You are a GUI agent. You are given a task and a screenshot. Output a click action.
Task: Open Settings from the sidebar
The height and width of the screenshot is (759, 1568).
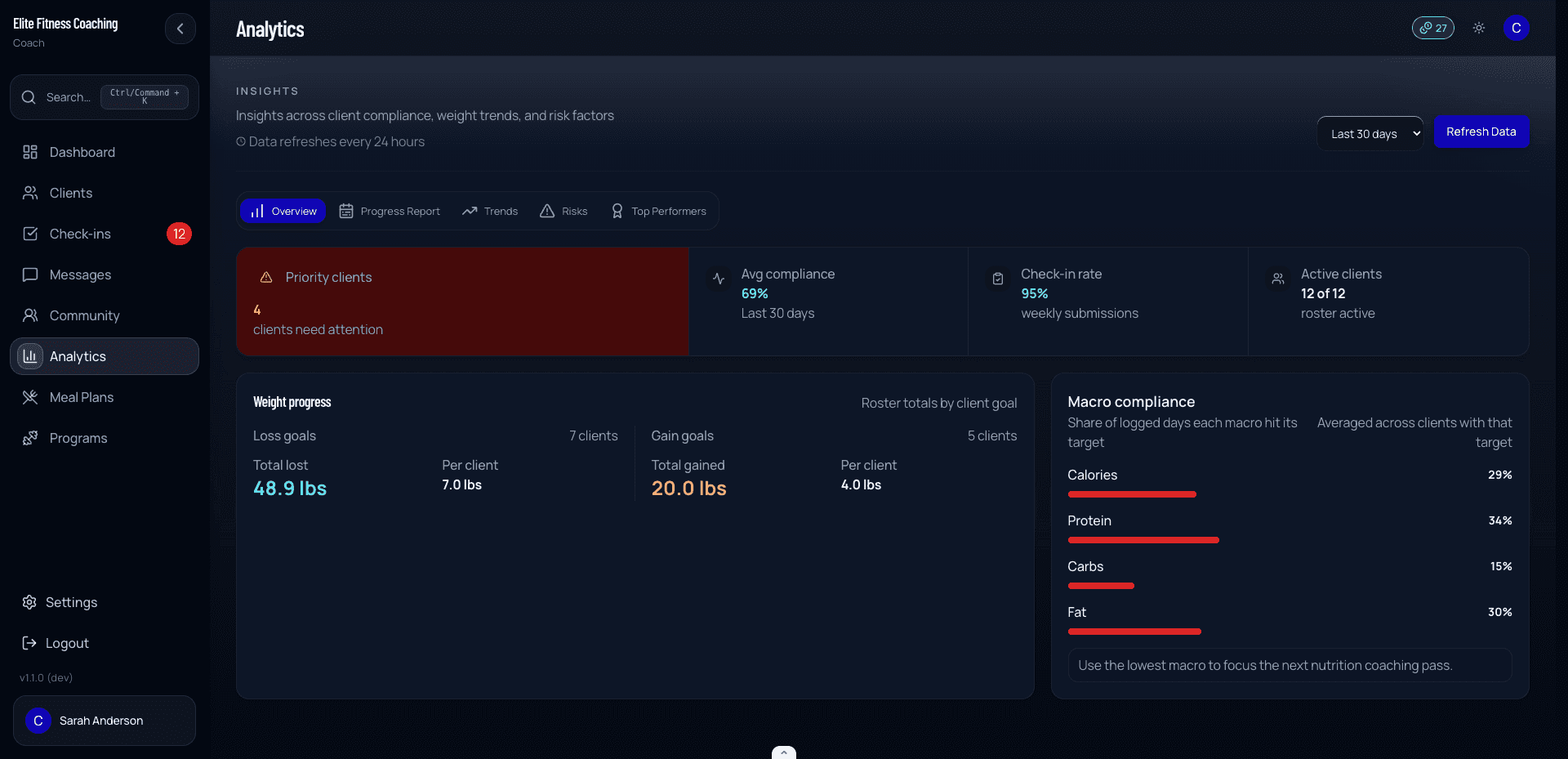[105, 602]
